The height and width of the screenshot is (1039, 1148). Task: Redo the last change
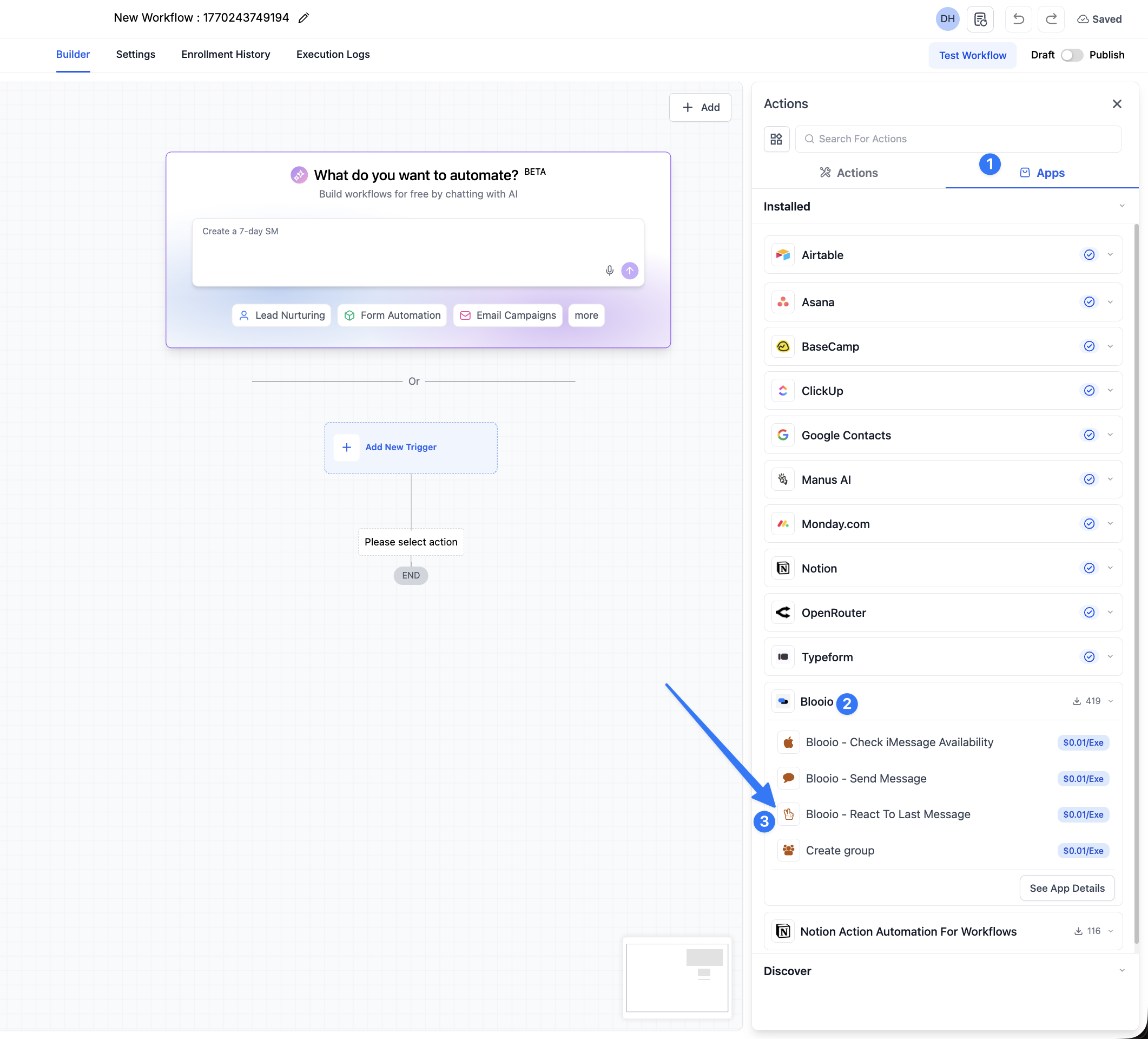tap(1051, 19)
